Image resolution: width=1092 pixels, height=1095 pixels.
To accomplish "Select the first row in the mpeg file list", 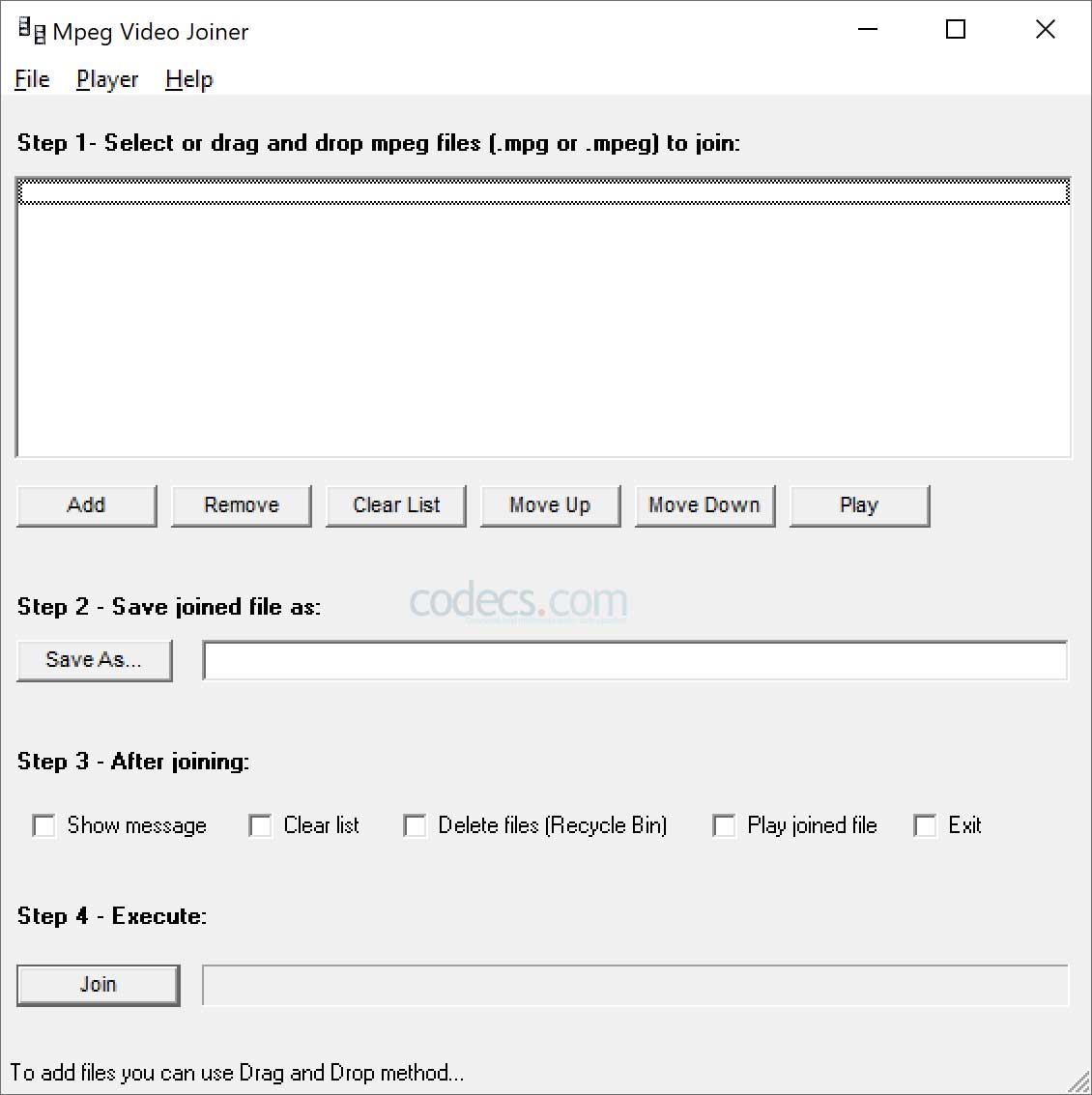I will [543, 192].
